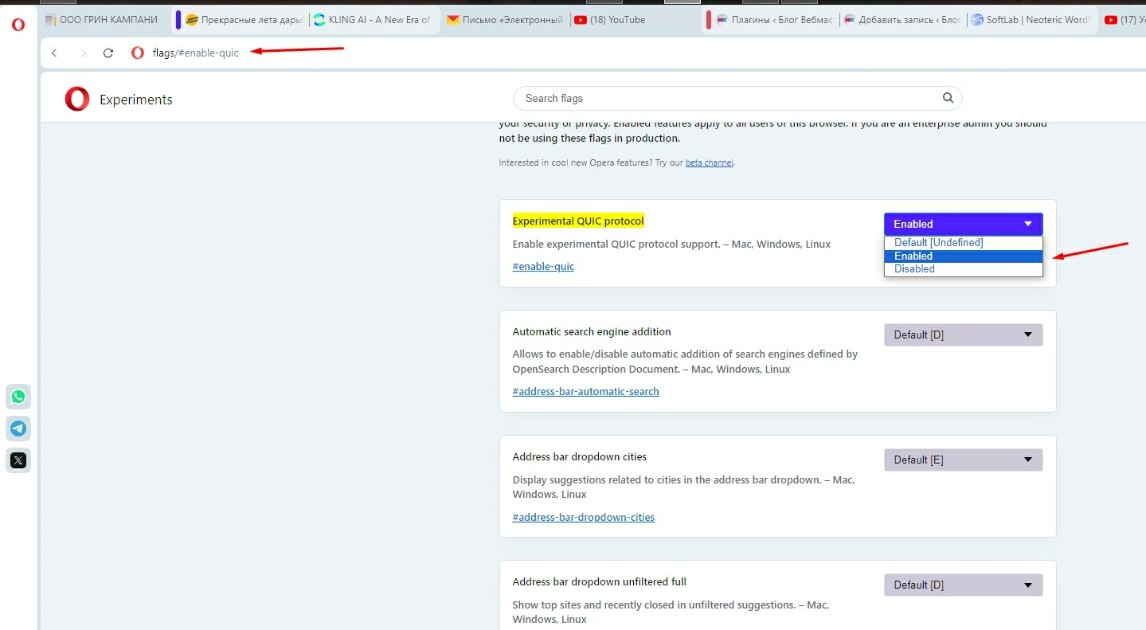Click the search magnifier icon

[948, 98]
